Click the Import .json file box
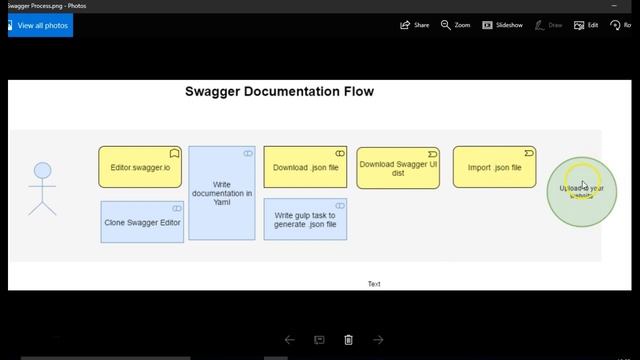 click(494, 167)
